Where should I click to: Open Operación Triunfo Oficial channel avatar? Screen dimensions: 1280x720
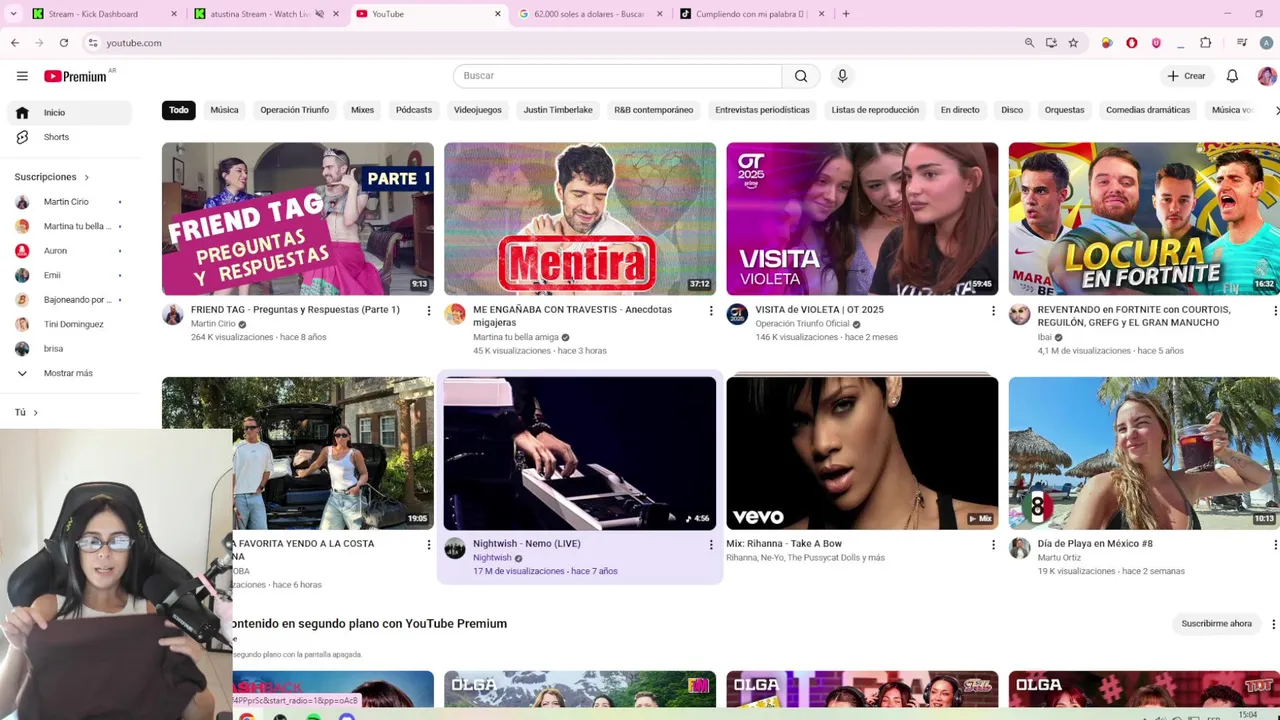coord(737,315)
